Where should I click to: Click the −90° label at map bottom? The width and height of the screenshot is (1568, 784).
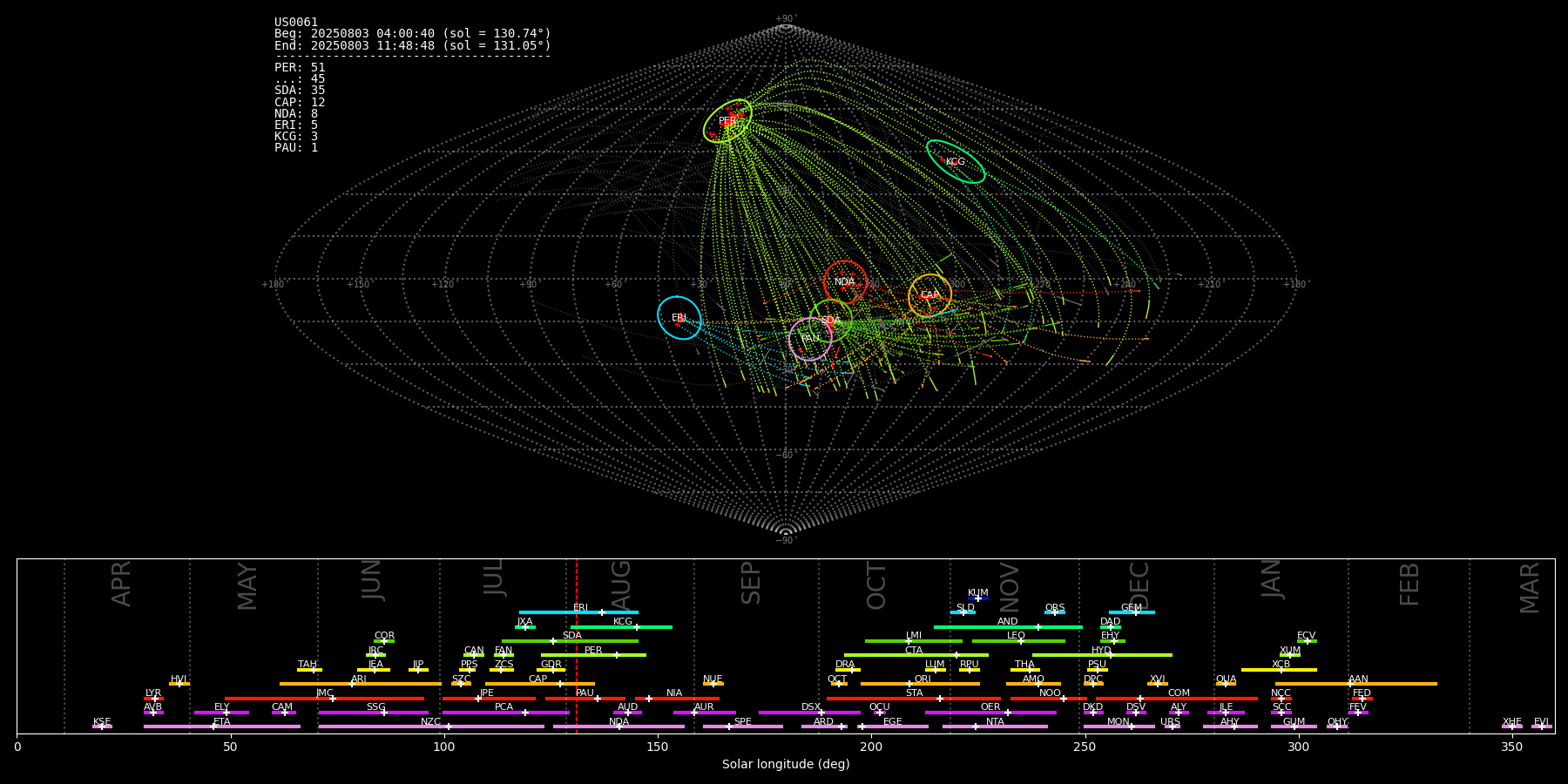coord(786,540)
